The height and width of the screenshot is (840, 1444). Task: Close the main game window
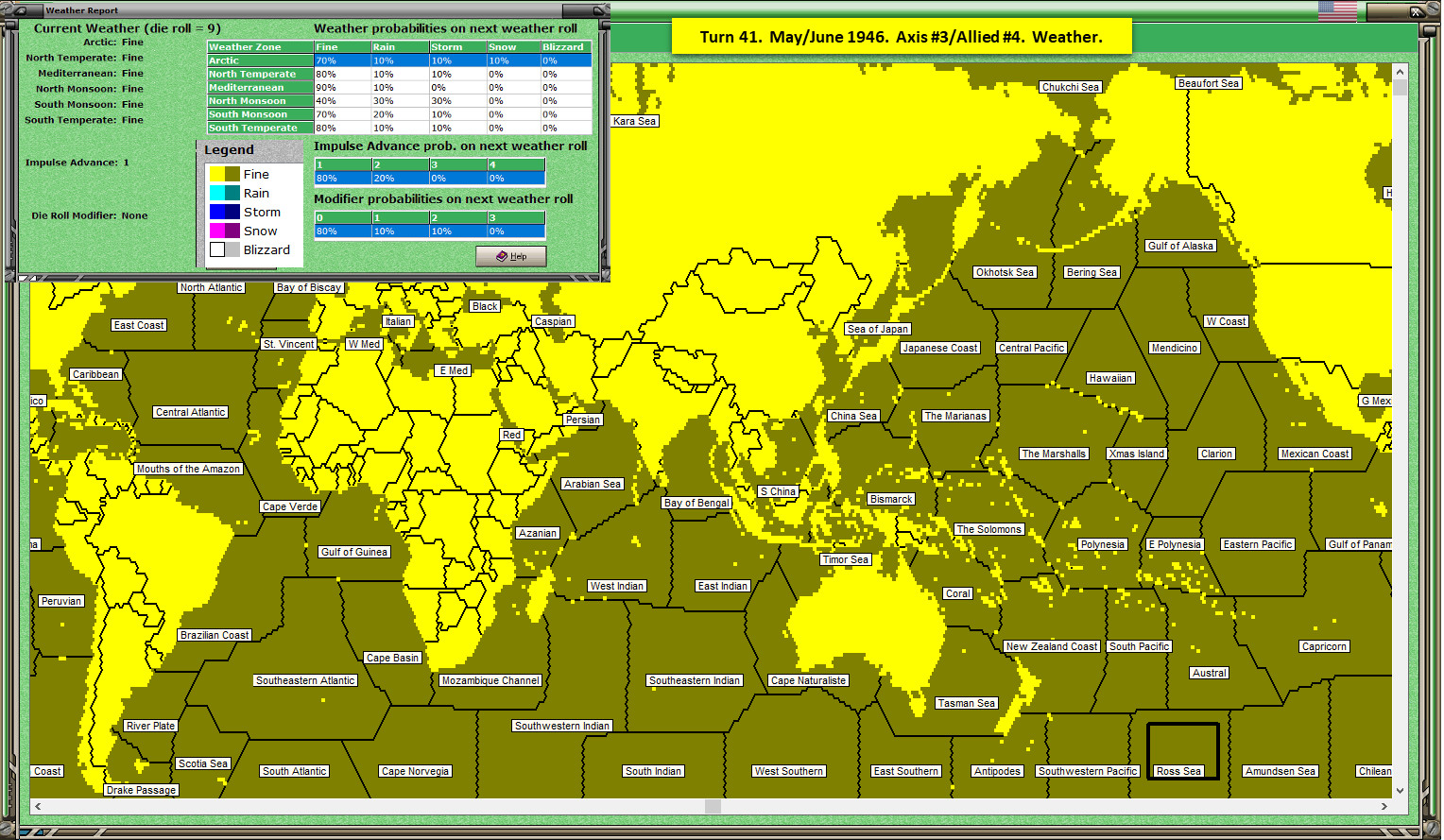point(1416,12)
